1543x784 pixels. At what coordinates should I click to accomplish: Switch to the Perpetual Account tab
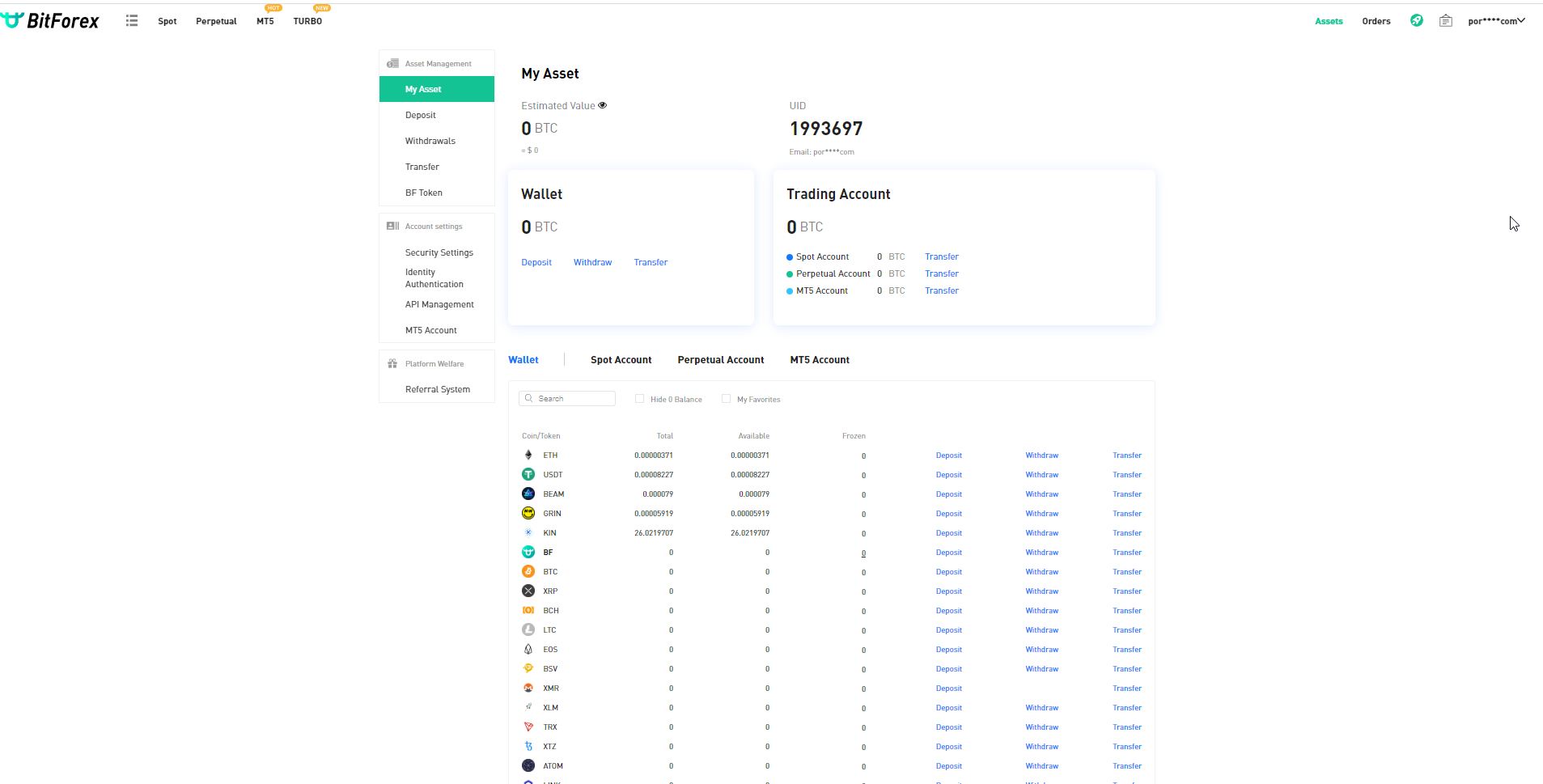point(720,360)
